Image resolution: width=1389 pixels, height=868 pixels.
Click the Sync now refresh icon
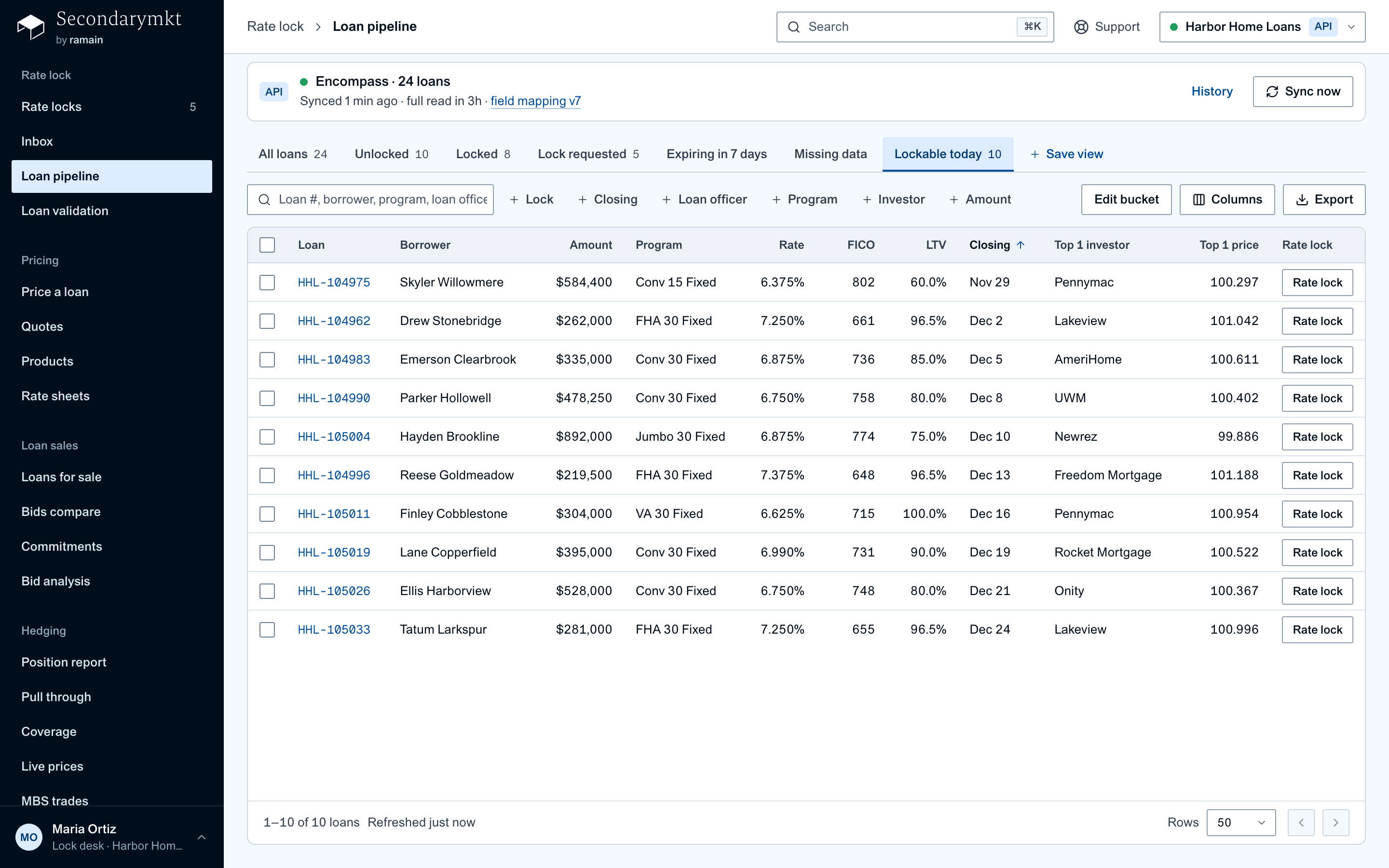pyautogui.click(x=1272, y=92)
